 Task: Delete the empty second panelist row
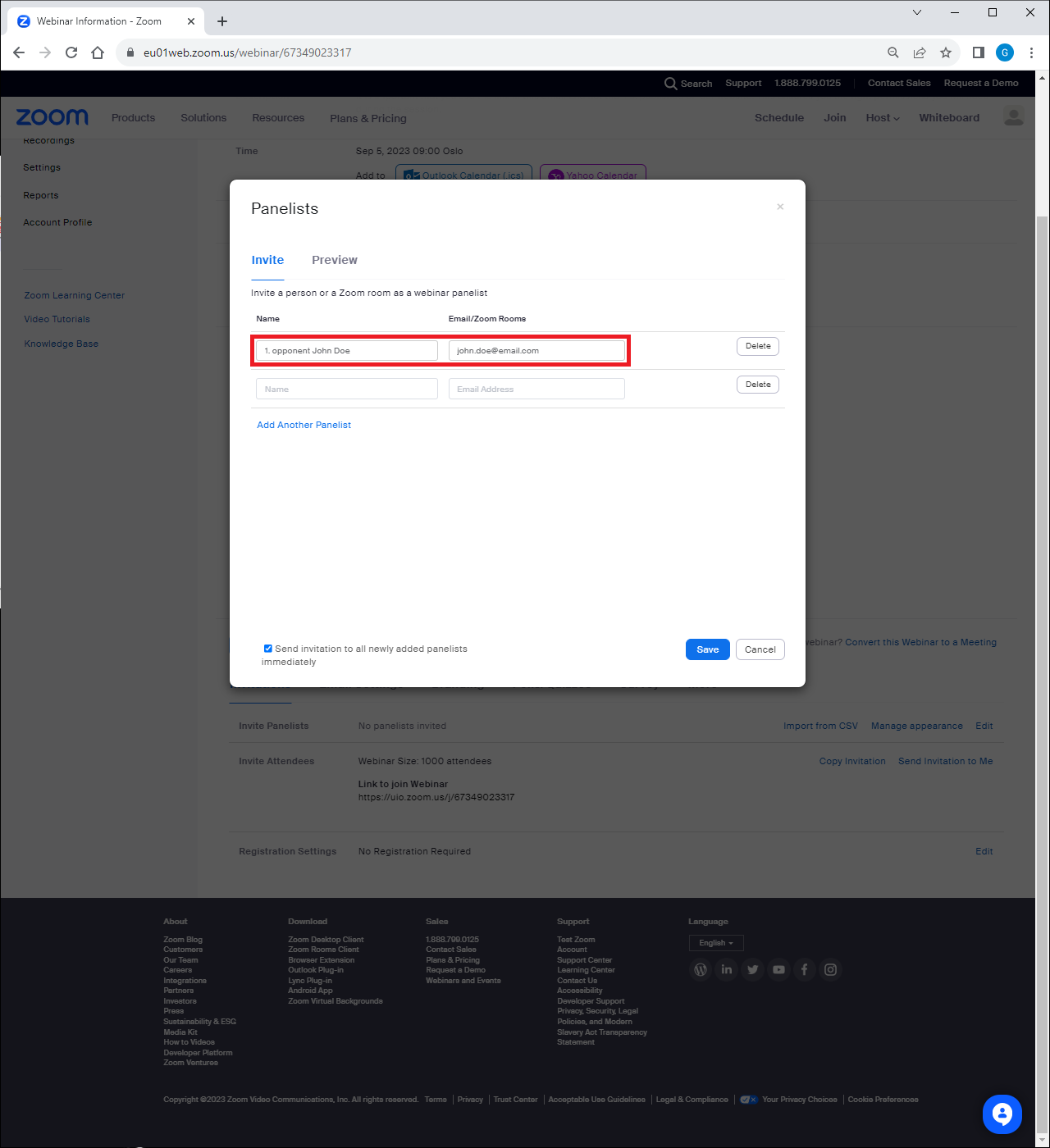click(758, 385)
